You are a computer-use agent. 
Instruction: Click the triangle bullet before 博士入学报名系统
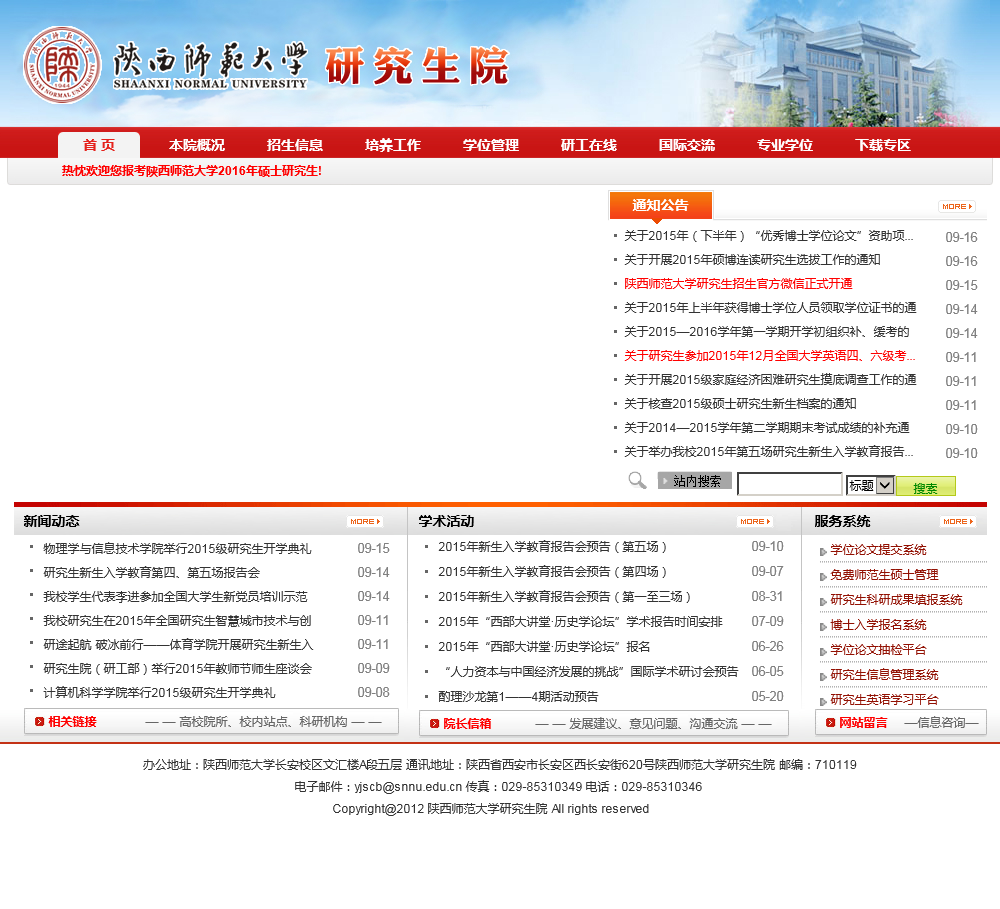tap(823, 626)
